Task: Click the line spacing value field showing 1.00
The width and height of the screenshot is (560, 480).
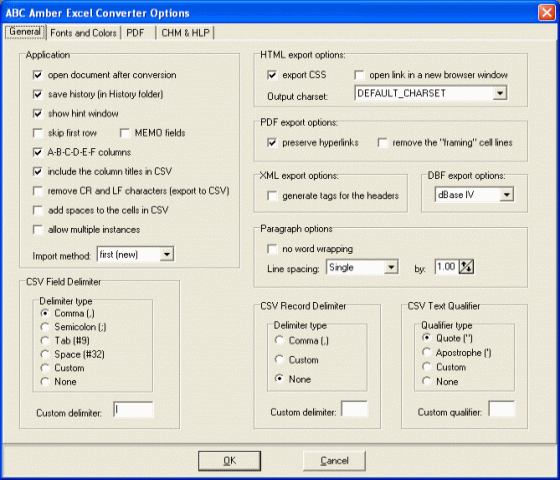Action: [x=446, y=267]
